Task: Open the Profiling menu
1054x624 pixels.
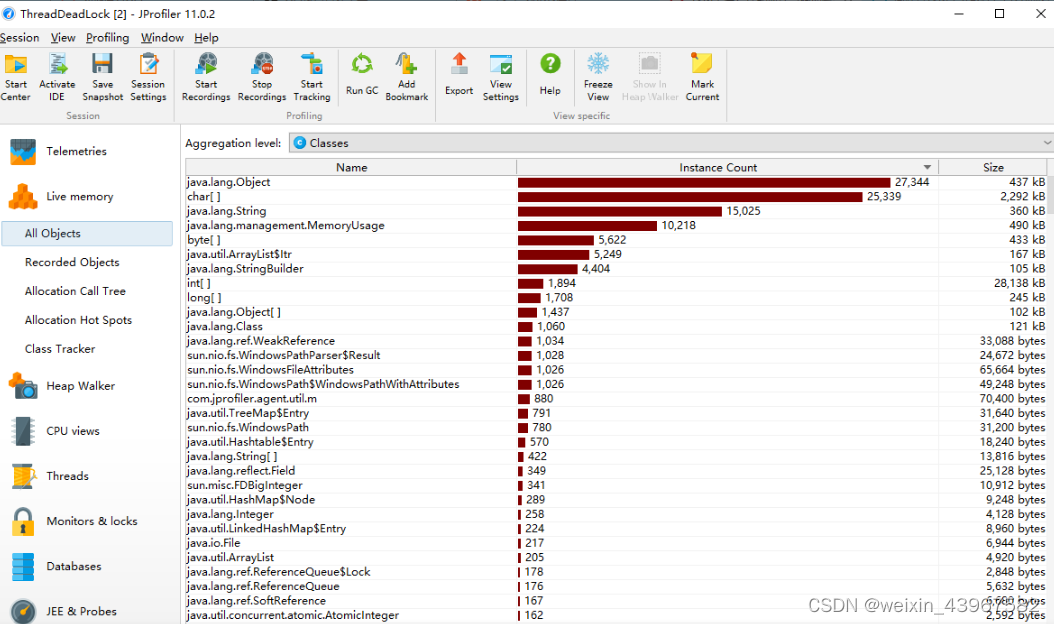Action: 108,38
